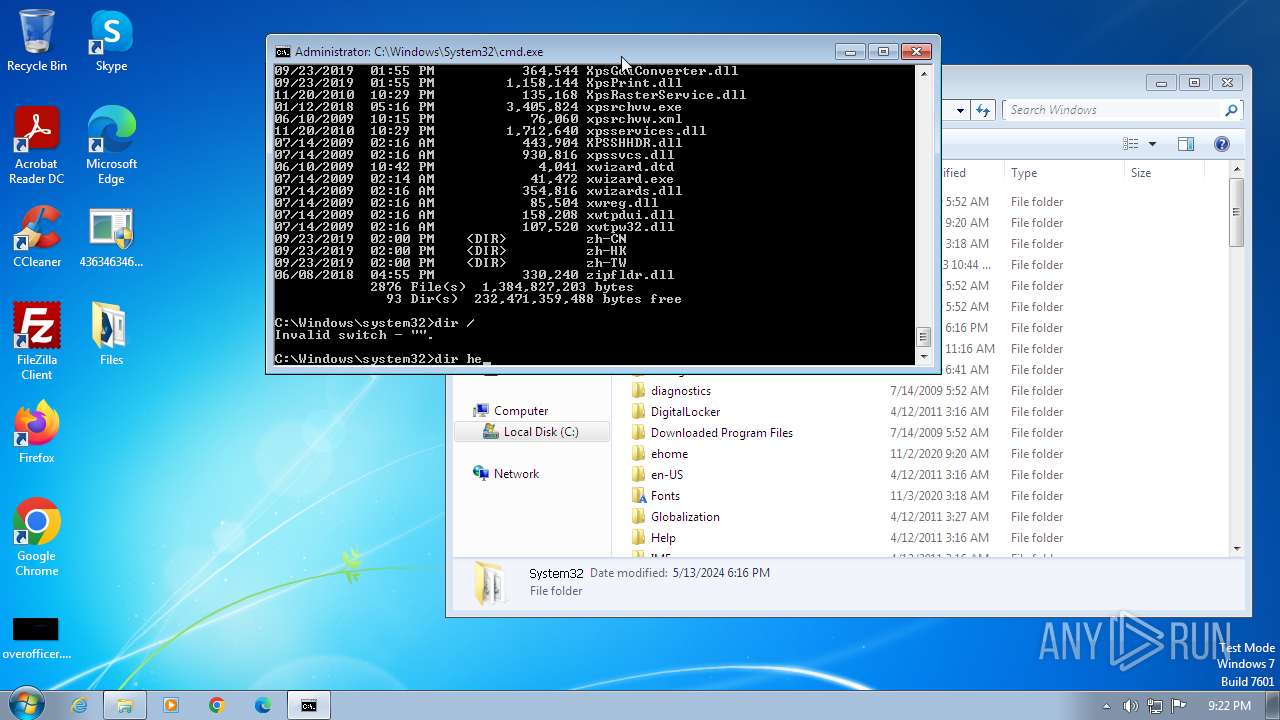Select Network in the navigation pane
The image size is (1280, 720).
pos(516,474)
